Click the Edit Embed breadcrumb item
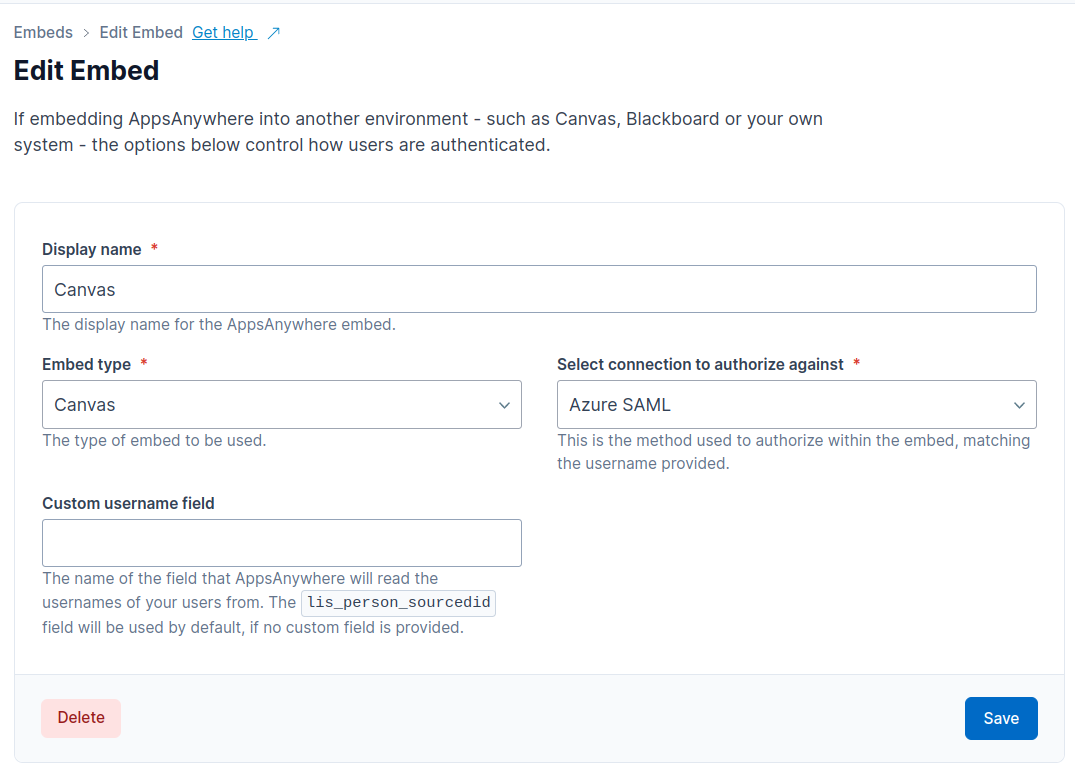The width and height of the screenshot is (1075, 771). click(141, 33)
